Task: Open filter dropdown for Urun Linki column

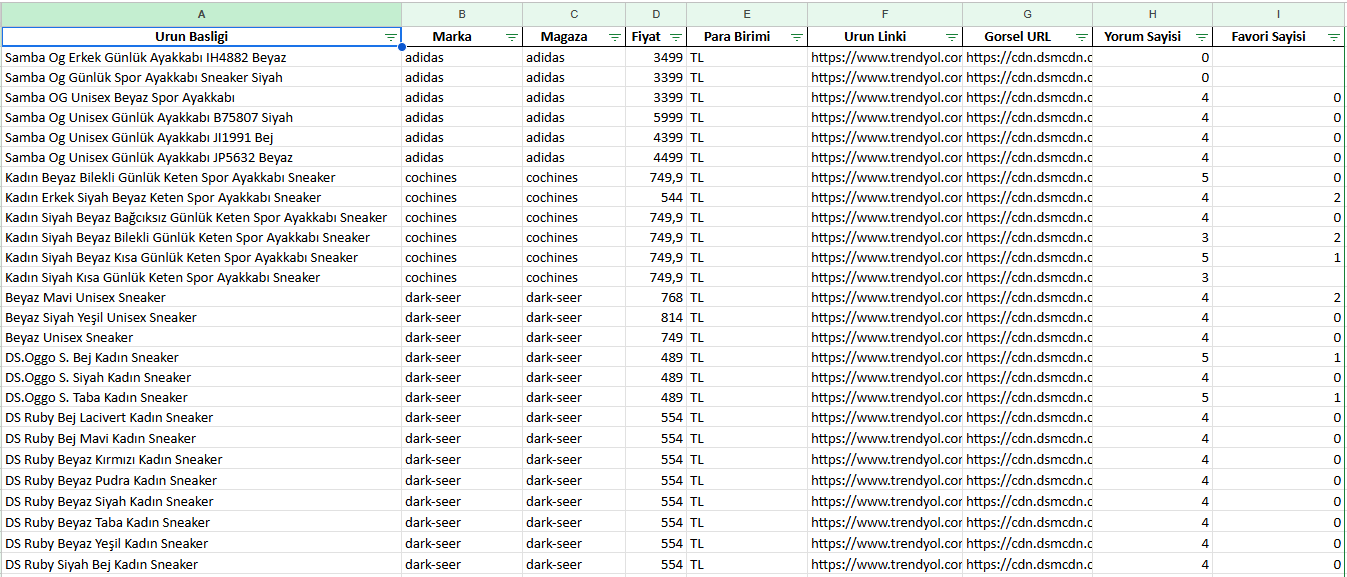Action: 952,37
